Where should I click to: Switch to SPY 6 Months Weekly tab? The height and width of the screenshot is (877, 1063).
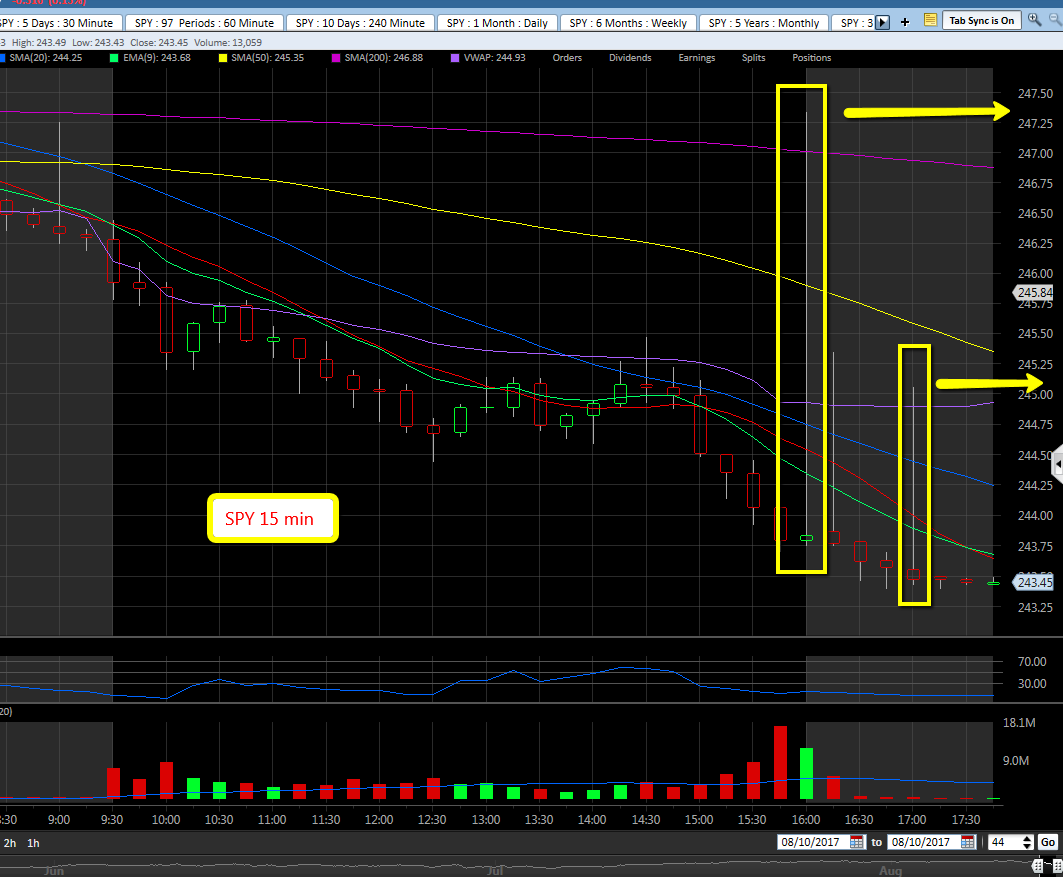pyautogui.click(x=628, y=22)
